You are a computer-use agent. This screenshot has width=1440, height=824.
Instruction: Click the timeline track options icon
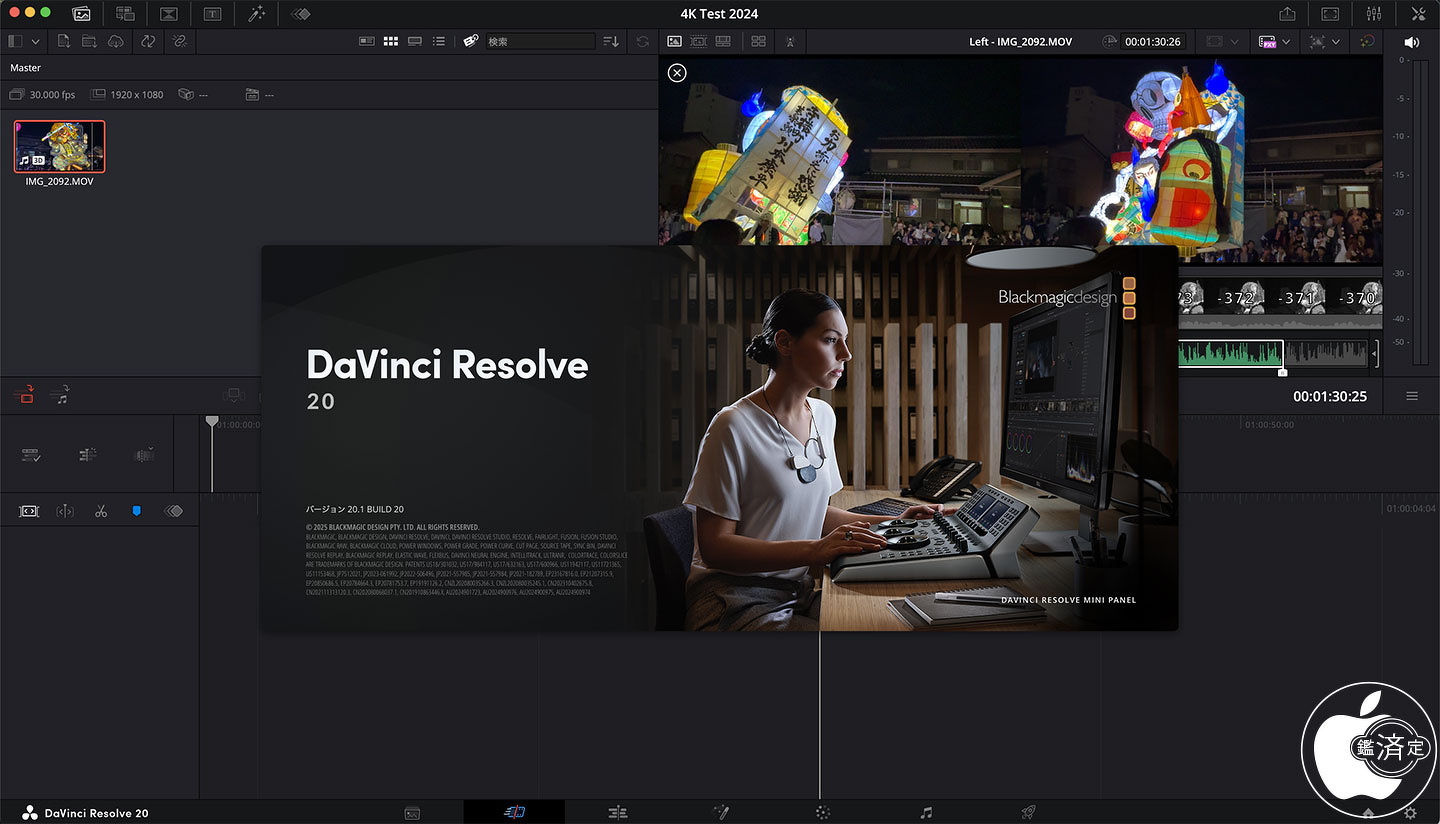(30, 455)
